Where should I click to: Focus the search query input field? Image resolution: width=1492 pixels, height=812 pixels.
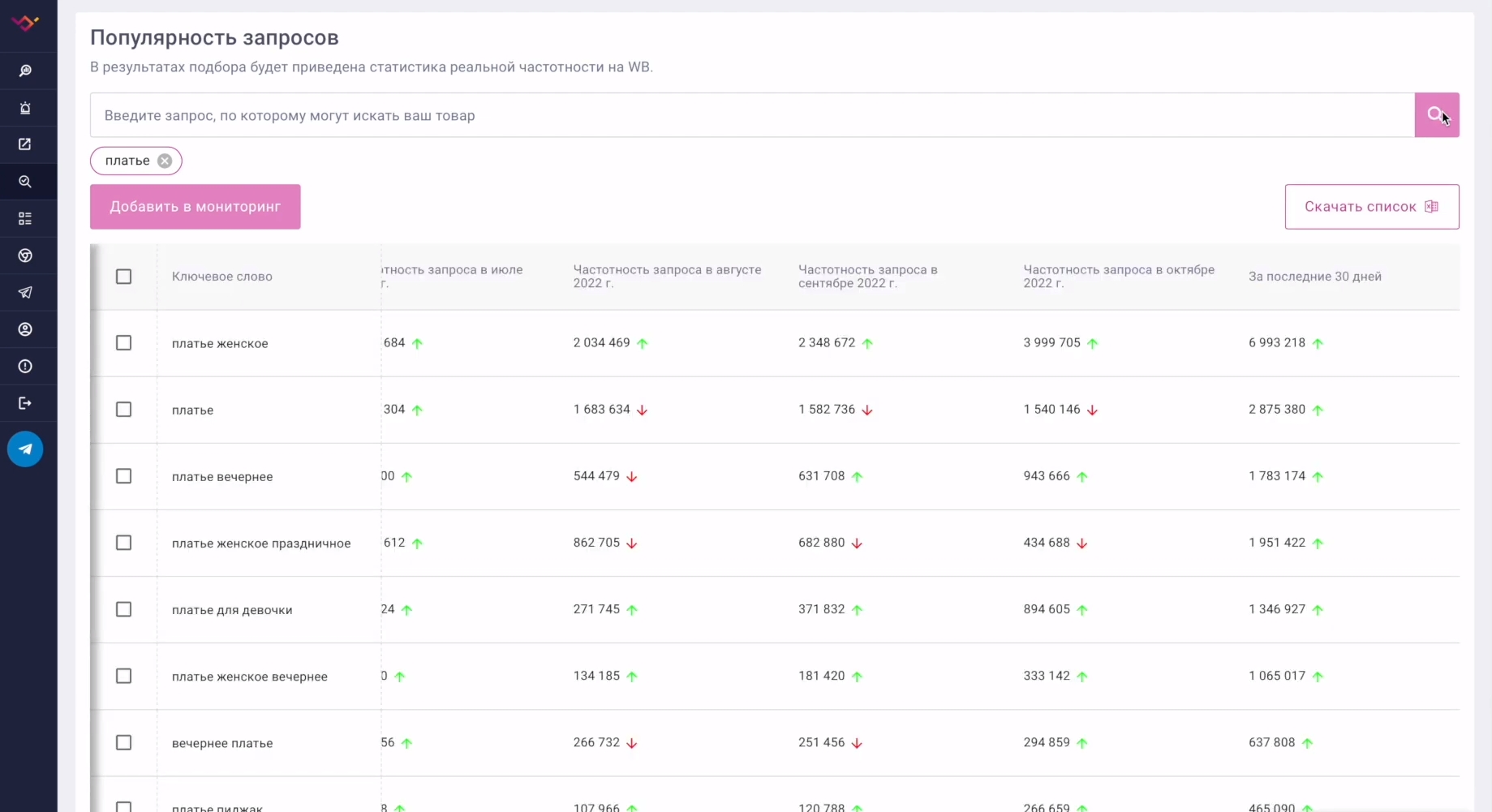pyautogui.click(x=752, y=115)
